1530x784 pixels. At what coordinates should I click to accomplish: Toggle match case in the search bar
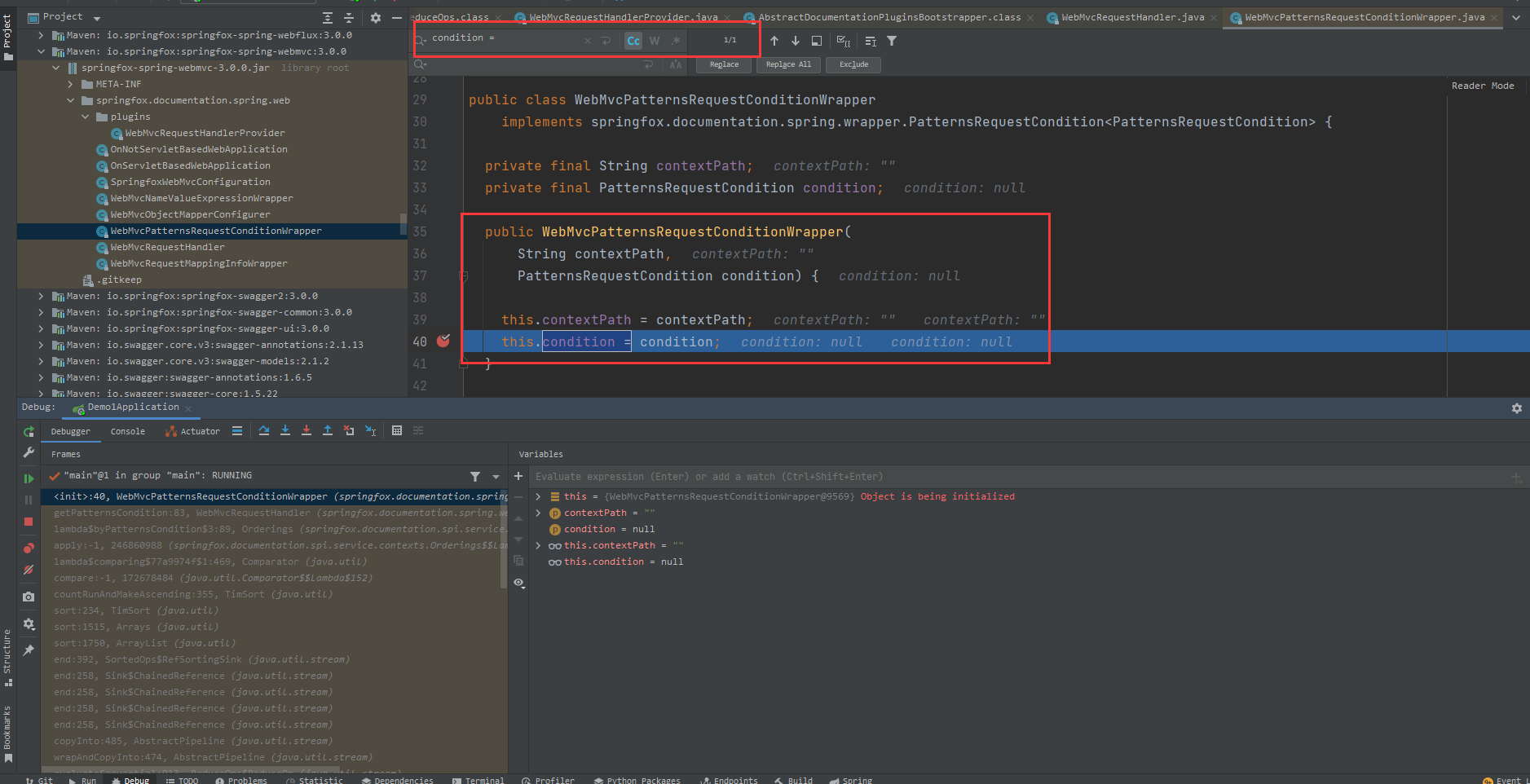tap(633, 40)
